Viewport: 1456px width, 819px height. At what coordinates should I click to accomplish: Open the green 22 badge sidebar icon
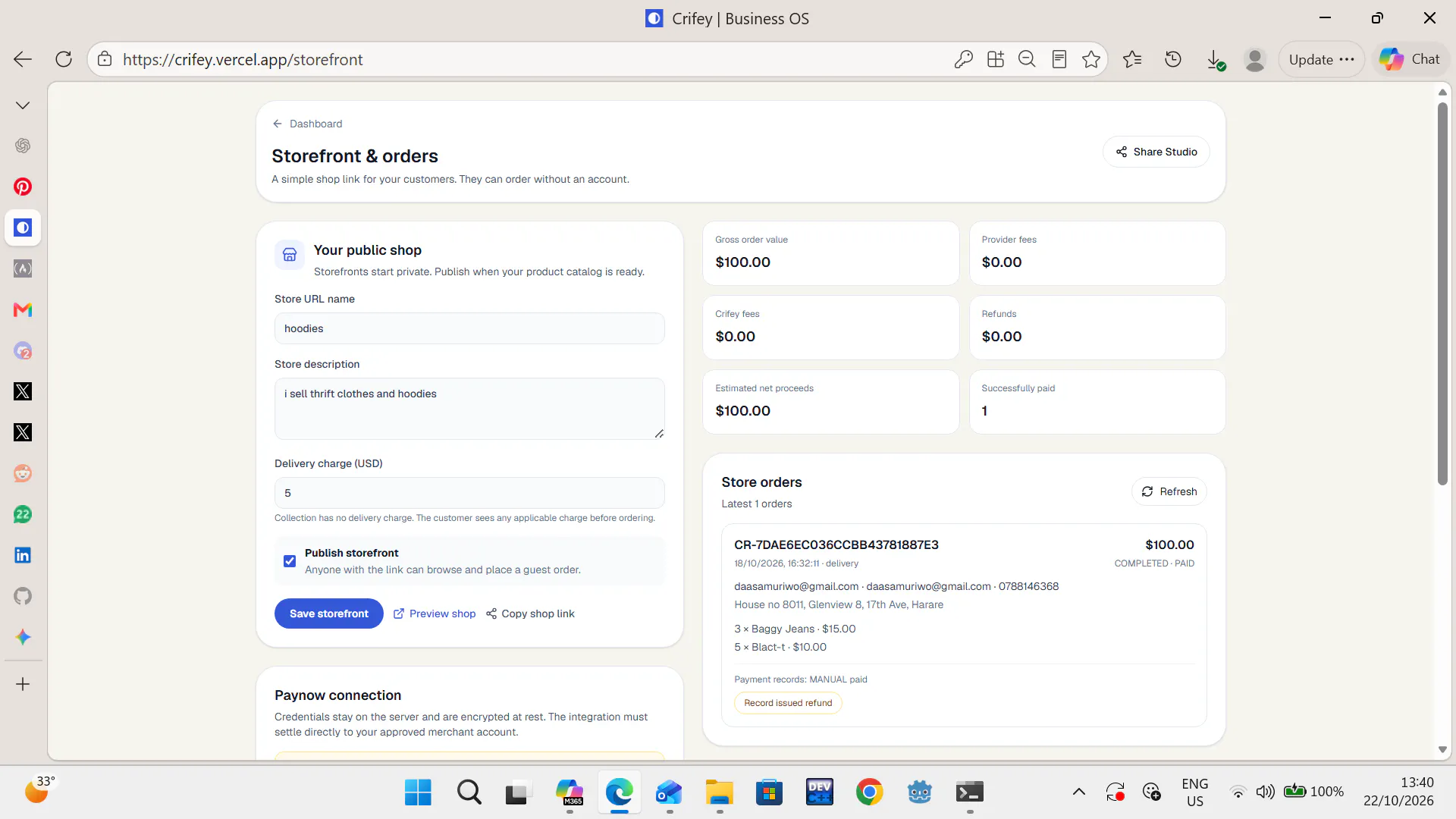click(x=23, y=514)
